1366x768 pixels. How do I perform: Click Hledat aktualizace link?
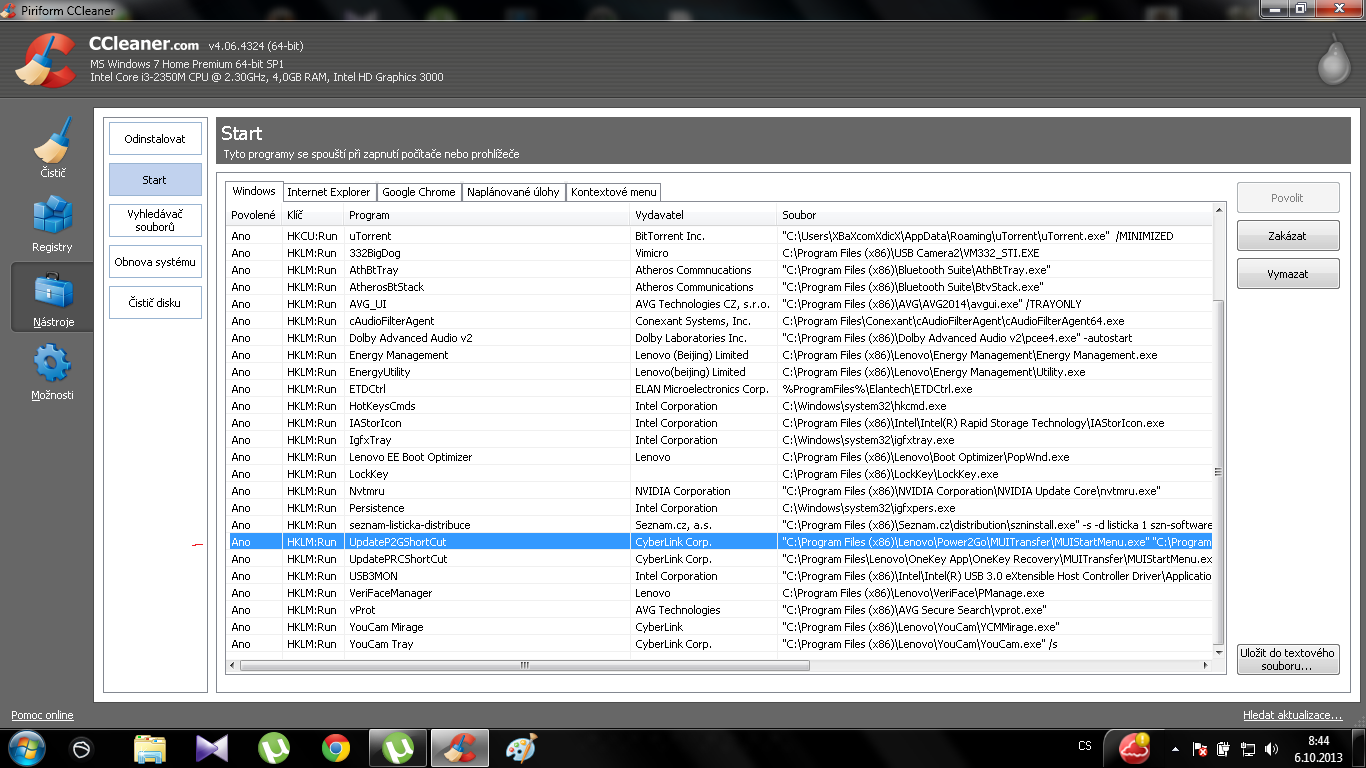point(1292,715)
